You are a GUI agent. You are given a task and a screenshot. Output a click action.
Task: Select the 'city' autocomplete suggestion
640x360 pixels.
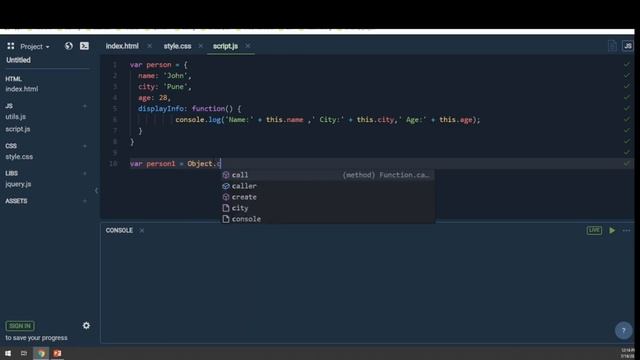[x=328, y=208]
